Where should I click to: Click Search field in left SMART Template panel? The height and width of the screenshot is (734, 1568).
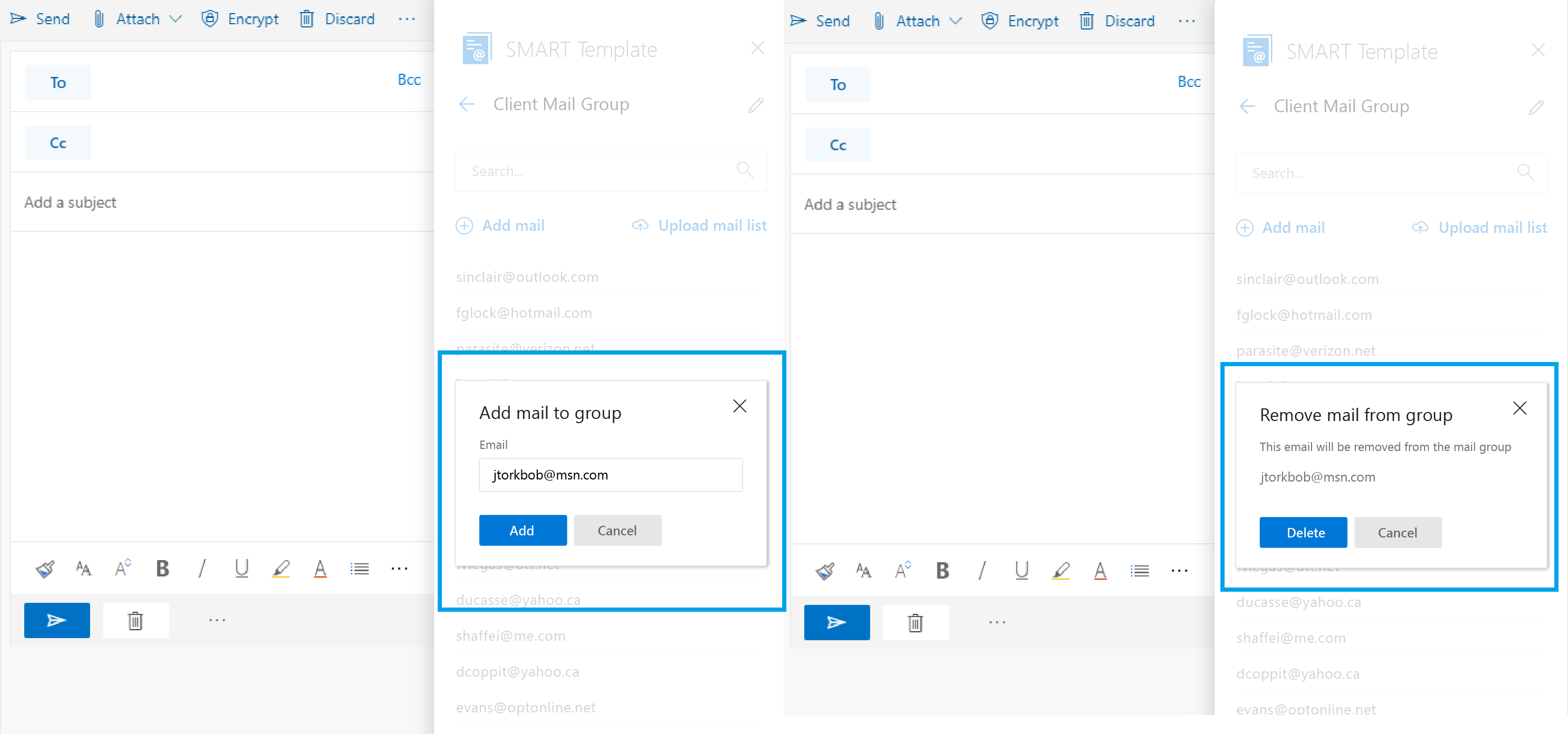(x=610, y=171)
